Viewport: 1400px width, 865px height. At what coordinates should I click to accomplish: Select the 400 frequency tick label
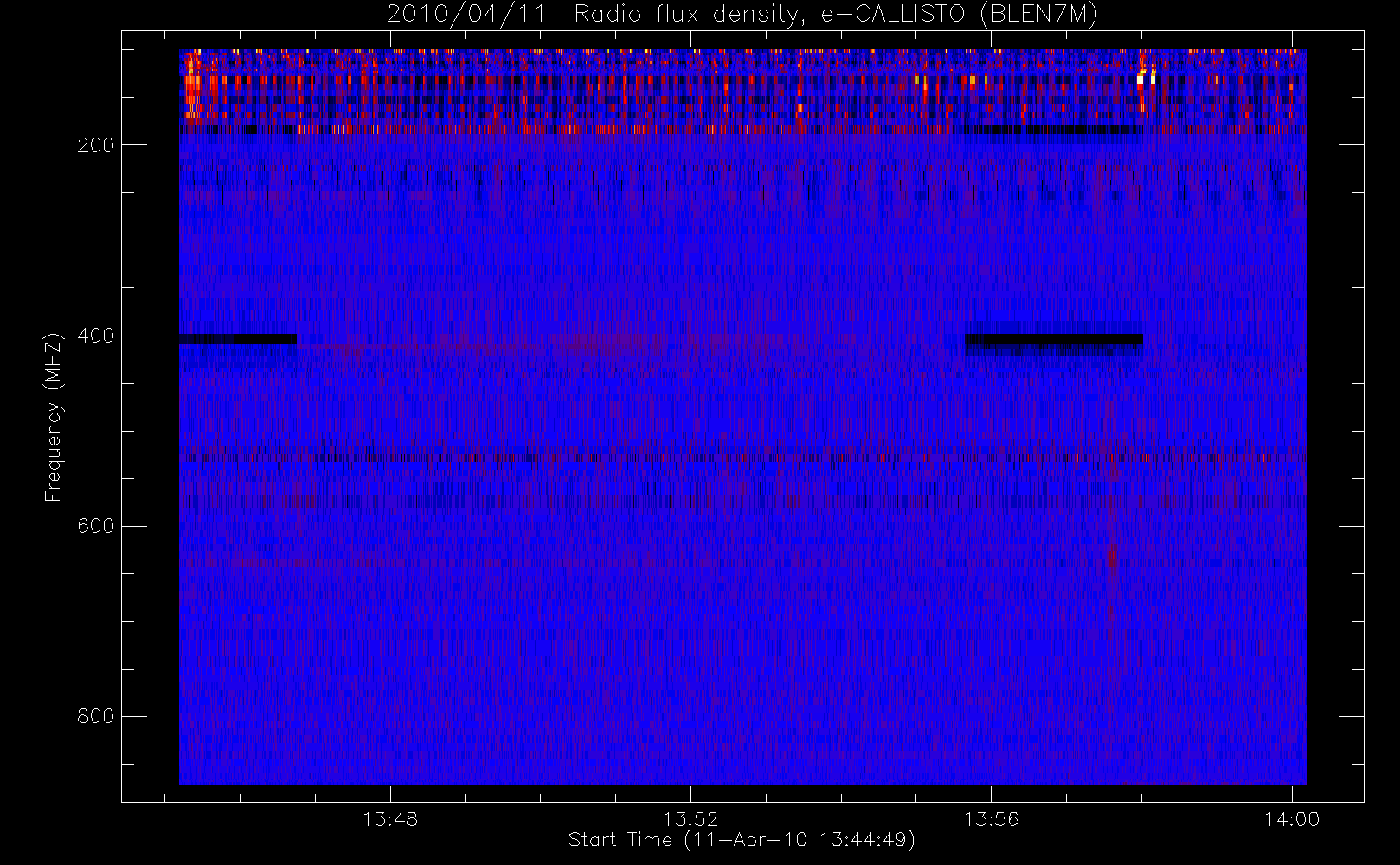point(96,336)
